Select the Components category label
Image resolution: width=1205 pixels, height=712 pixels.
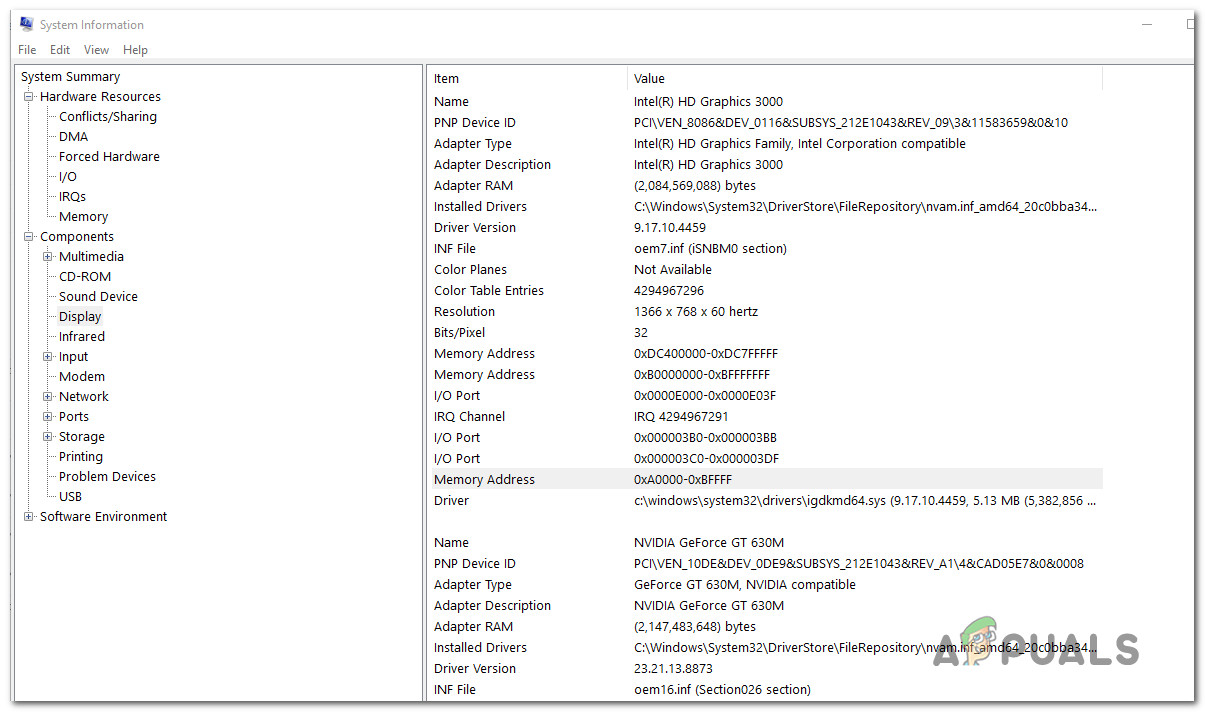click(x=77, y=237)
